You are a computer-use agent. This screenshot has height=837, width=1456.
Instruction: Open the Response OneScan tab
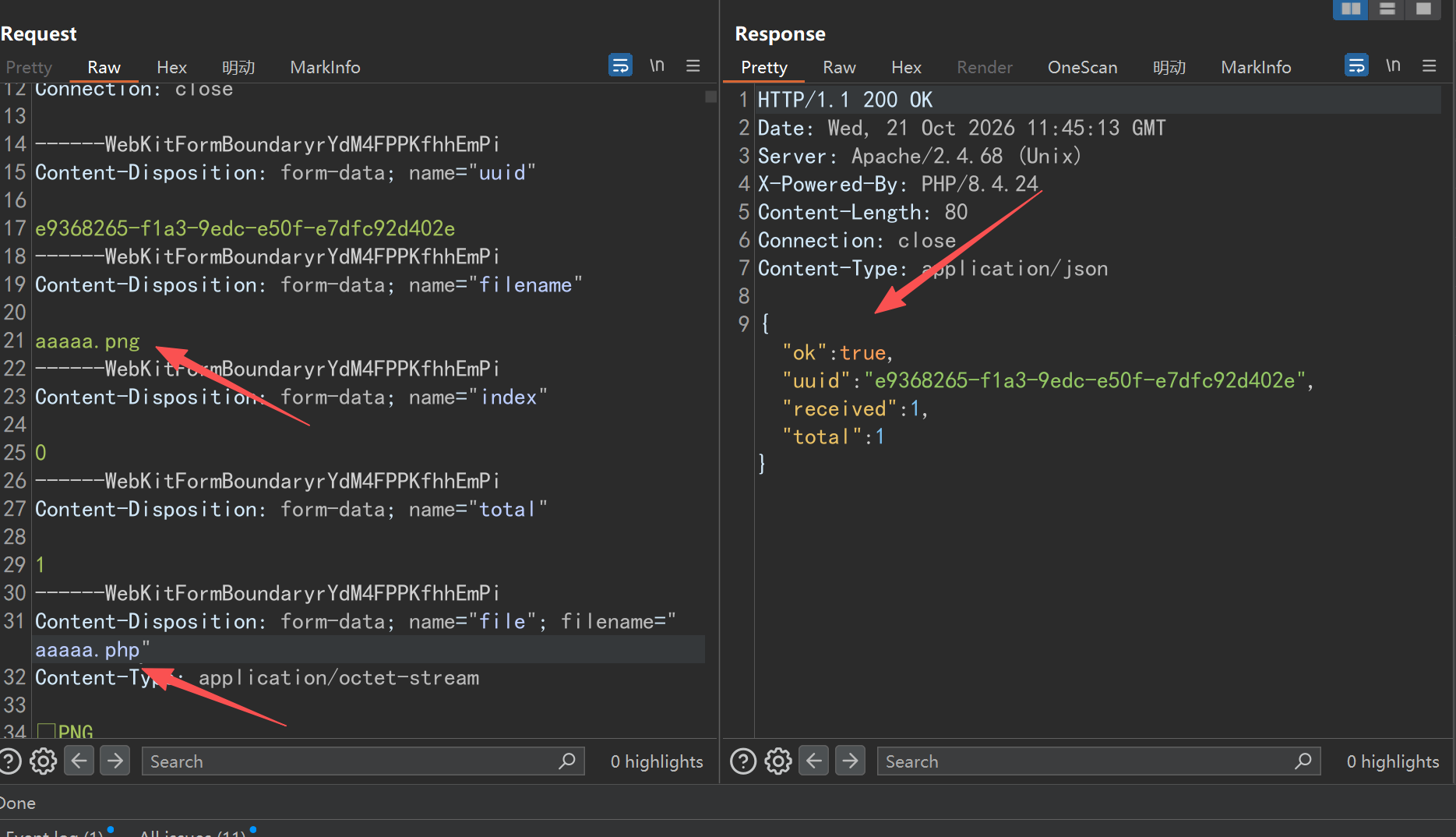tap(1082, 67)
